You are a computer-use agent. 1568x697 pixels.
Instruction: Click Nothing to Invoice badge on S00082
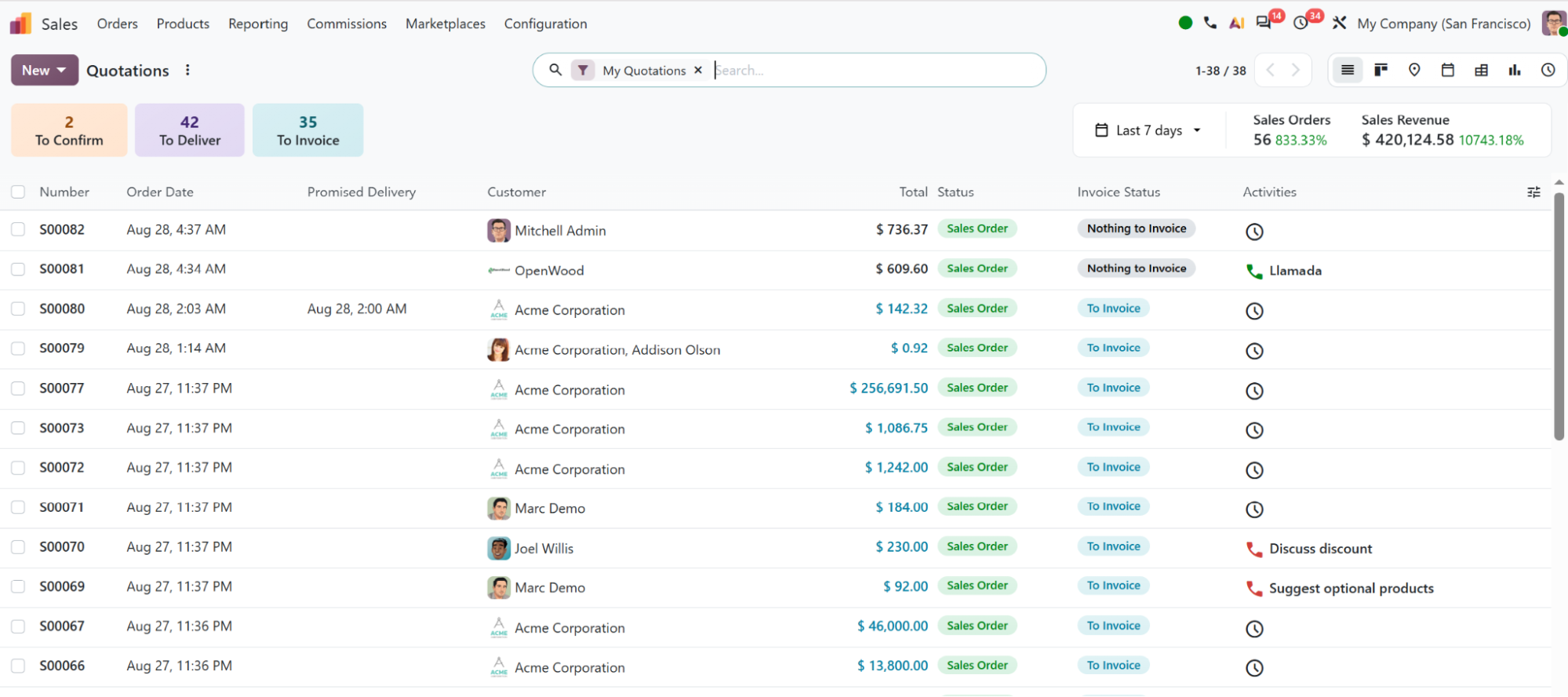(x=1137, y=228)
